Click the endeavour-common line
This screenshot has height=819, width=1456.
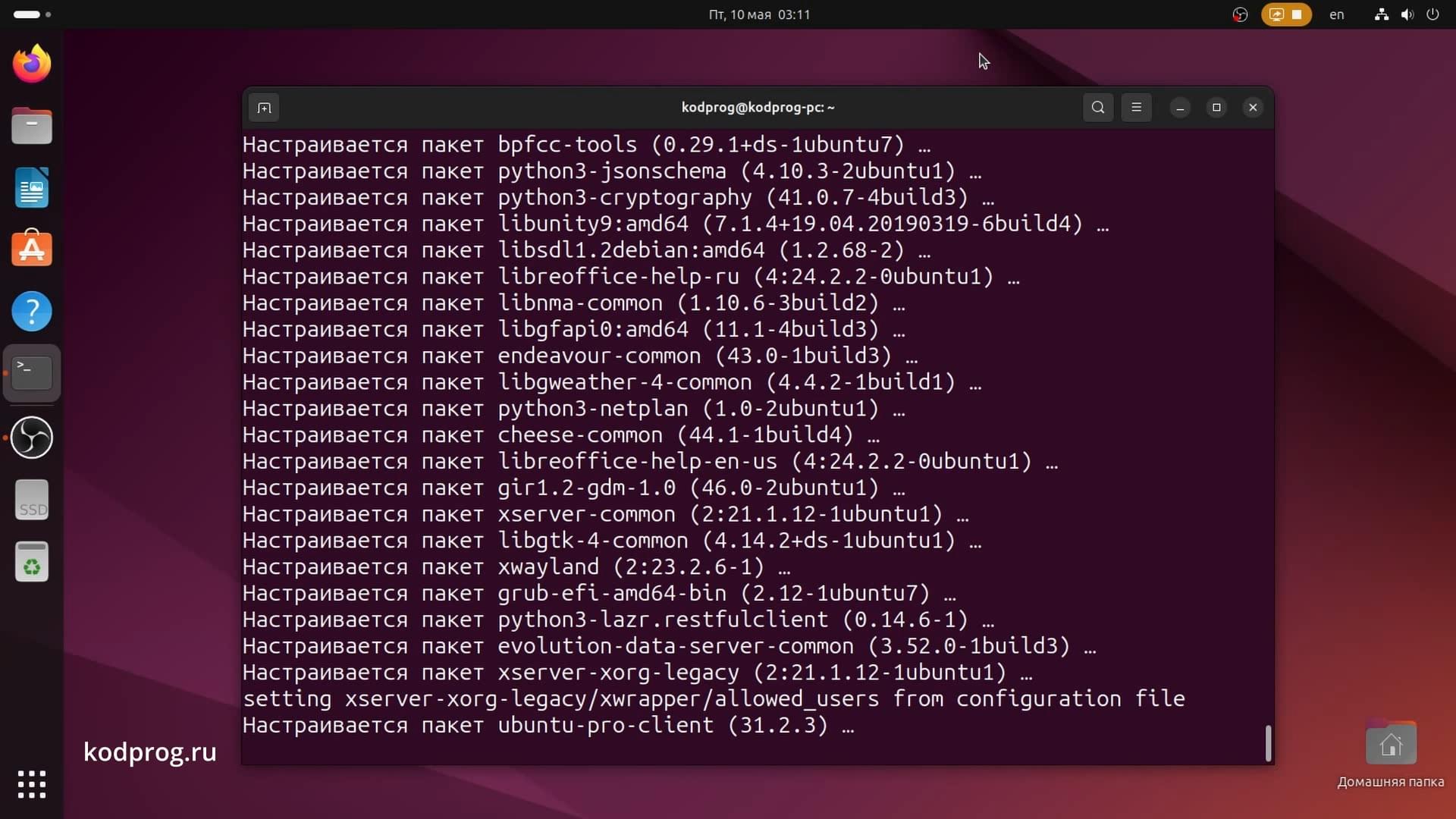click(580, 356)
